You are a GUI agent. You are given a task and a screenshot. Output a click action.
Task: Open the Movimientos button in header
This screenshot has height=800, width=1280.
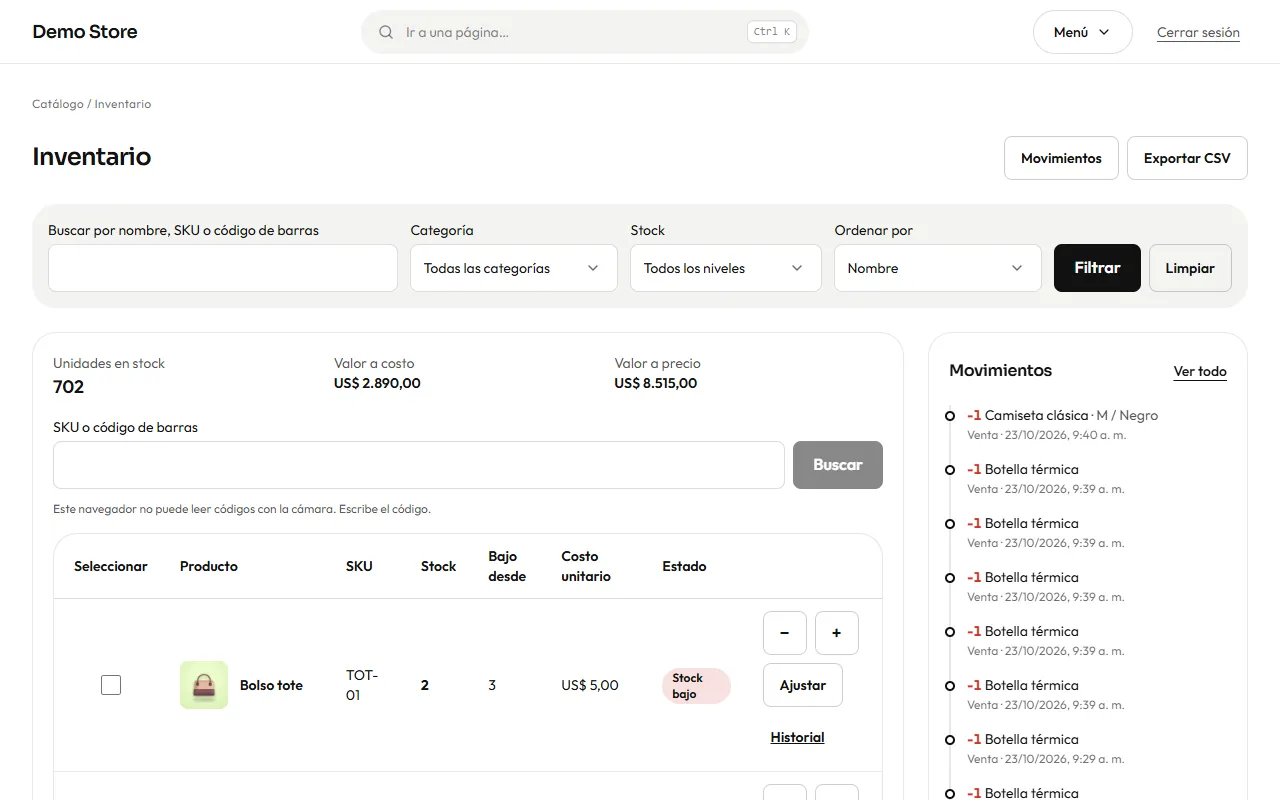click(x=1061, y=158)
